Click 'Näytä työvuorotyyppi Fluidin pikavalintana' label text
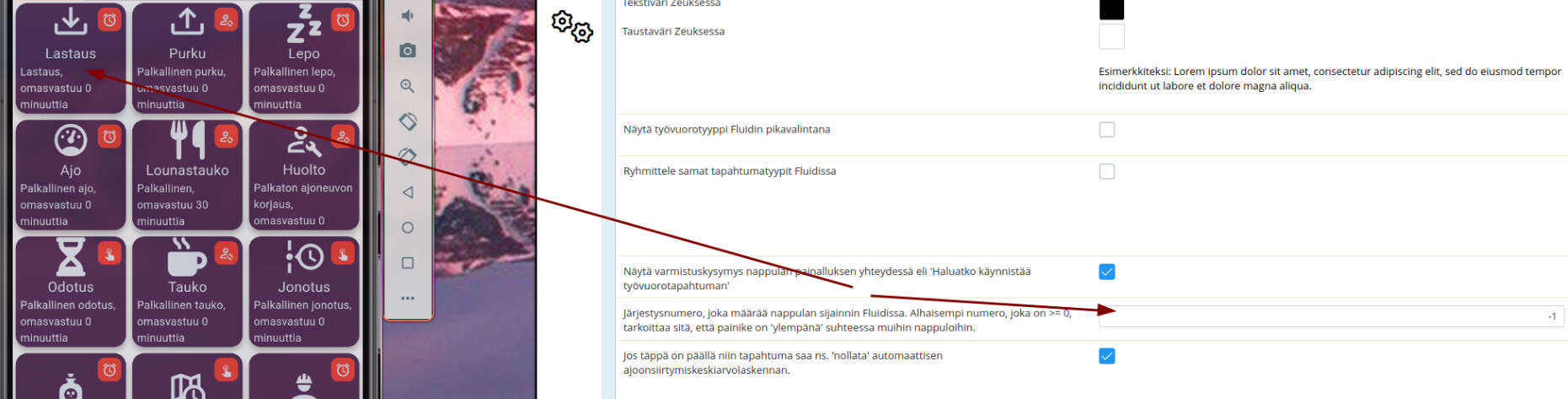Viewport: 1568px width, 399px height. tap(726, 129)
